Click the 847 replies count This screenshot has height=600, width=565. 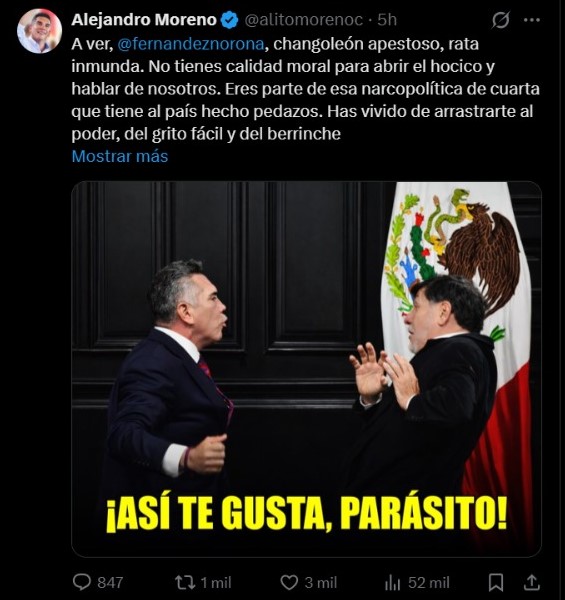point(110,583)
